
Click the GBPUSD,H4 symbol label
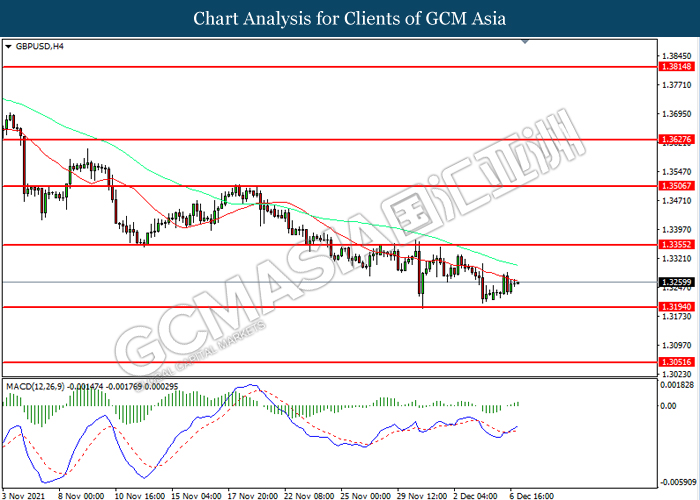coord(40,46)
